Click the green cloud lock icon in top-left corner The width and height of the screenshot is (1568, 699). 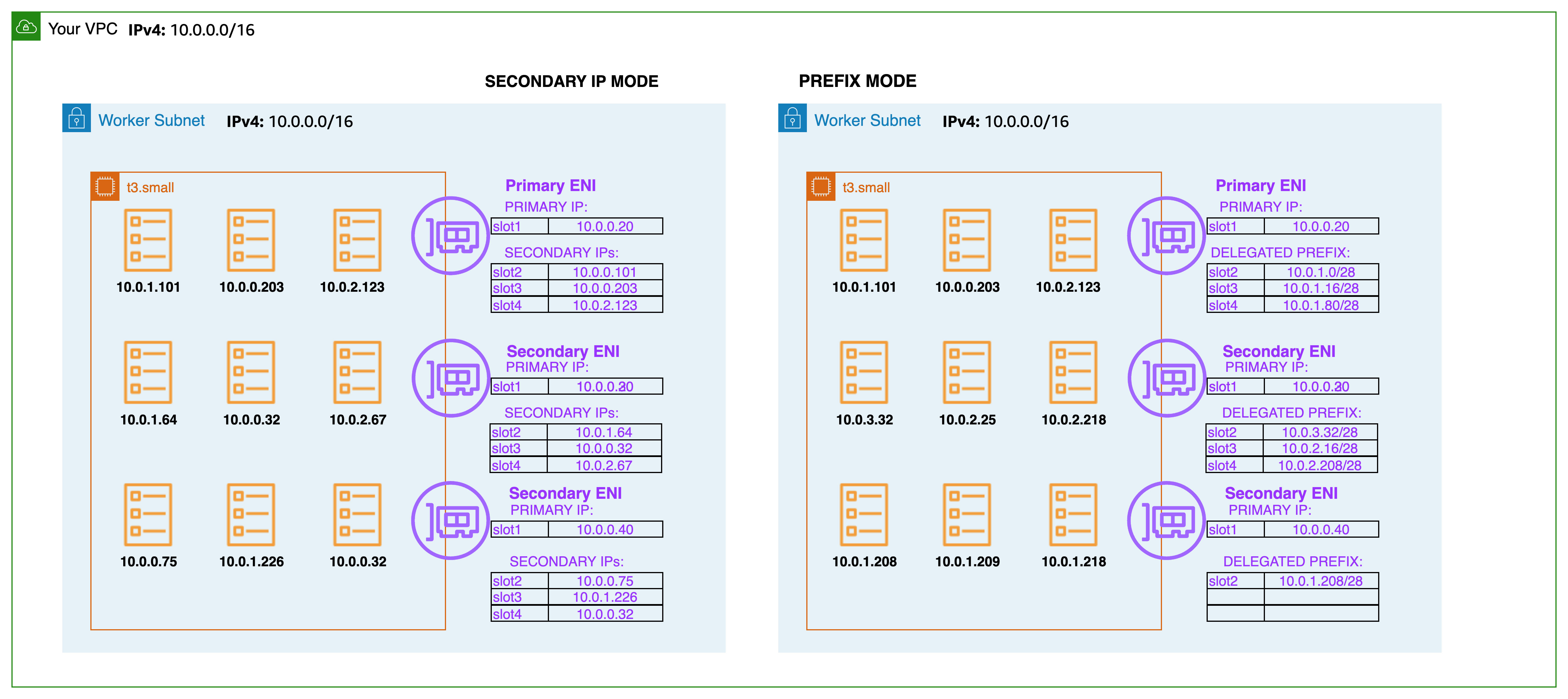pyautogui.click(x=26, y=26)
